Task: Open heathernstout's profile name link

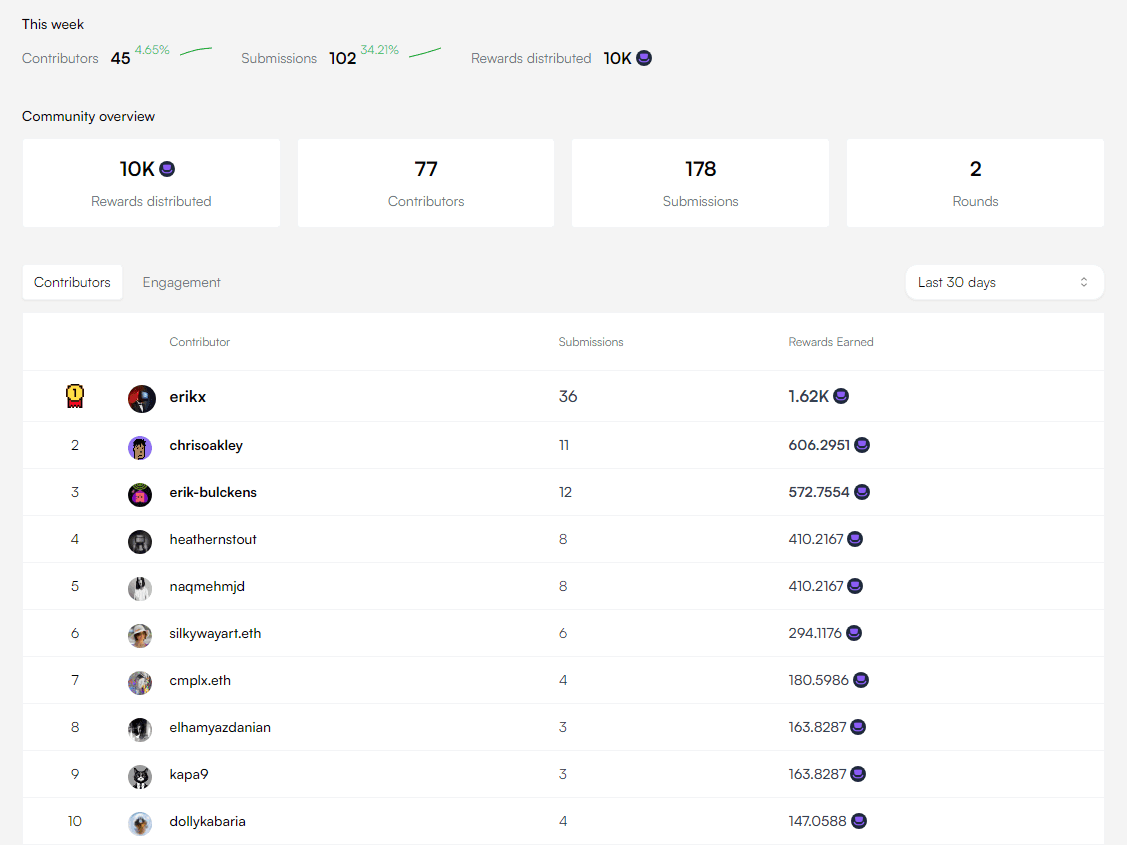Action: (213, 539)
